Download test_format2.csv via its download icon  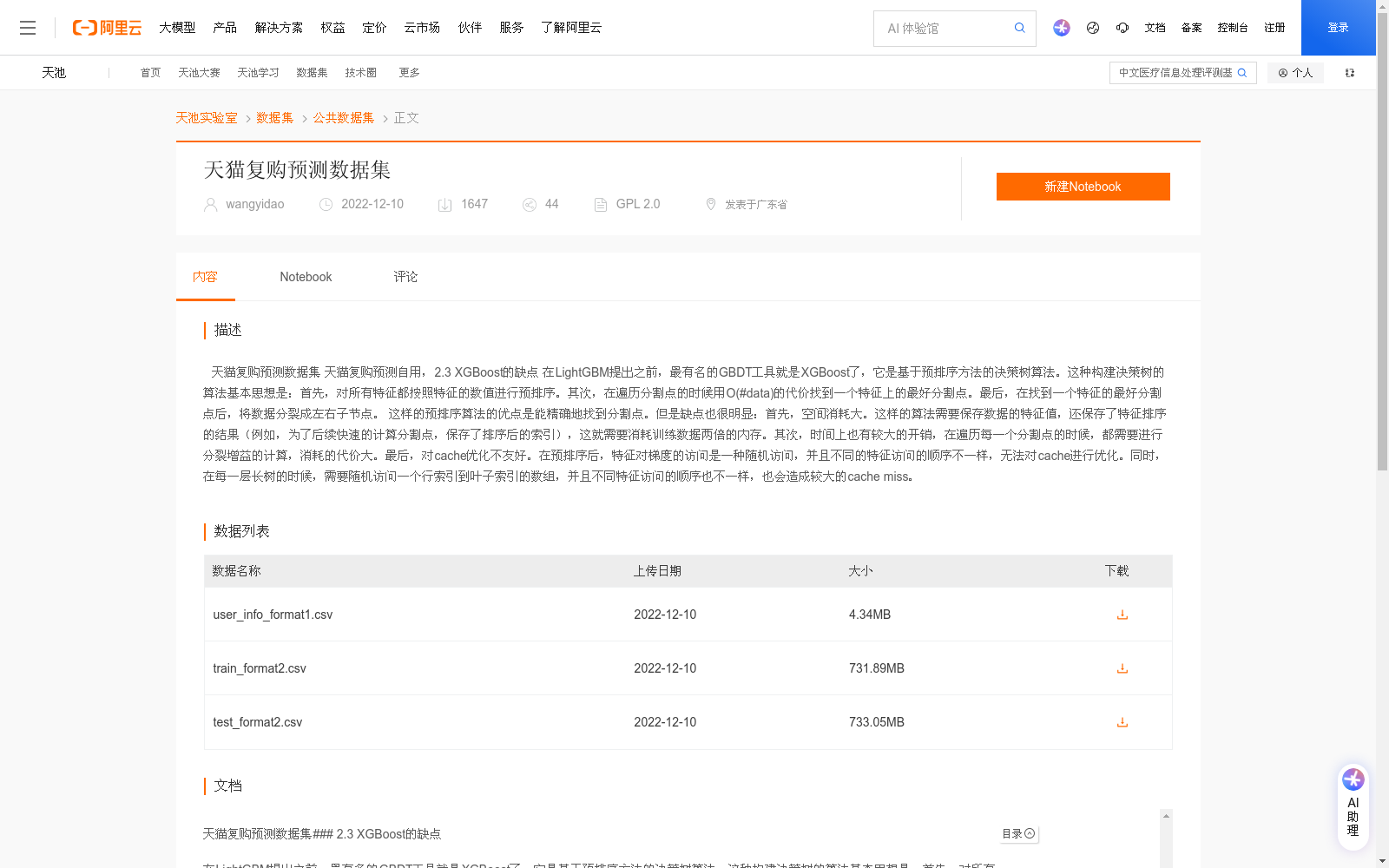(x=1122, y=722)
